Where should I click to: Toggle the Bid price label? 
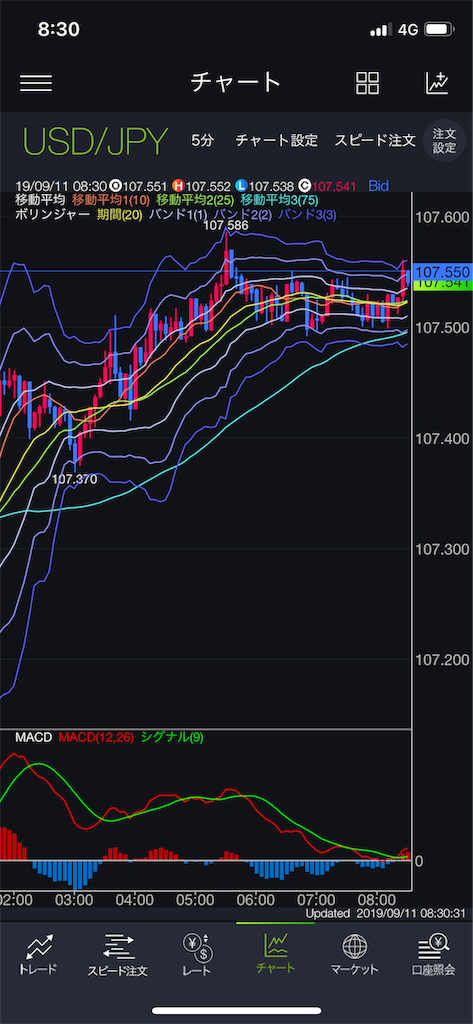tap(378, 186)
